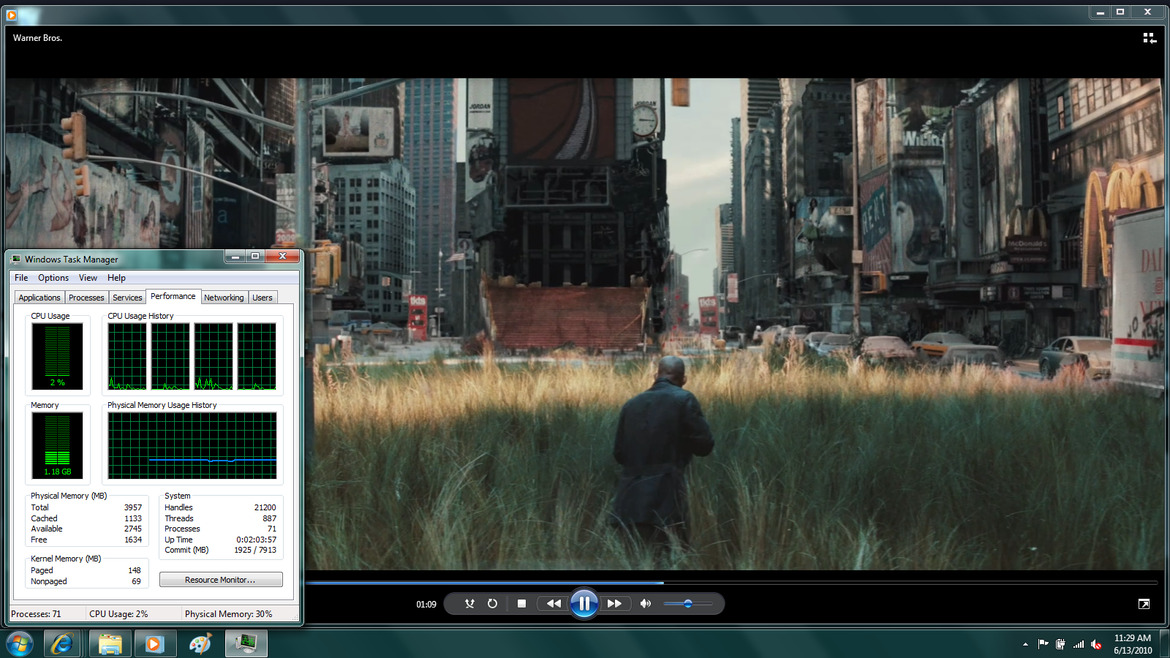This screenshot has height=658, width=1170.
Task: Click status bar CPU Usage: 2%
Action: coord(119,614)
